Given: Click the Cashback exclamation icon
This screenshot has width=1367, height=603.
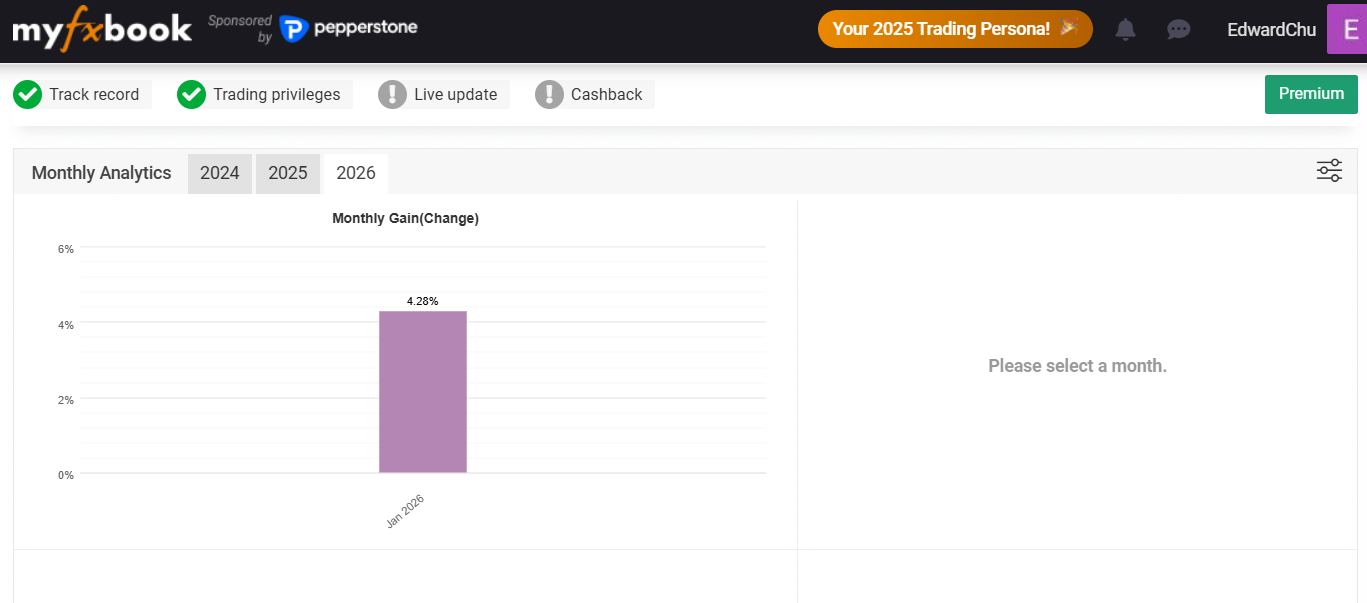Looking at the screenshot, I should click(549, 94).
